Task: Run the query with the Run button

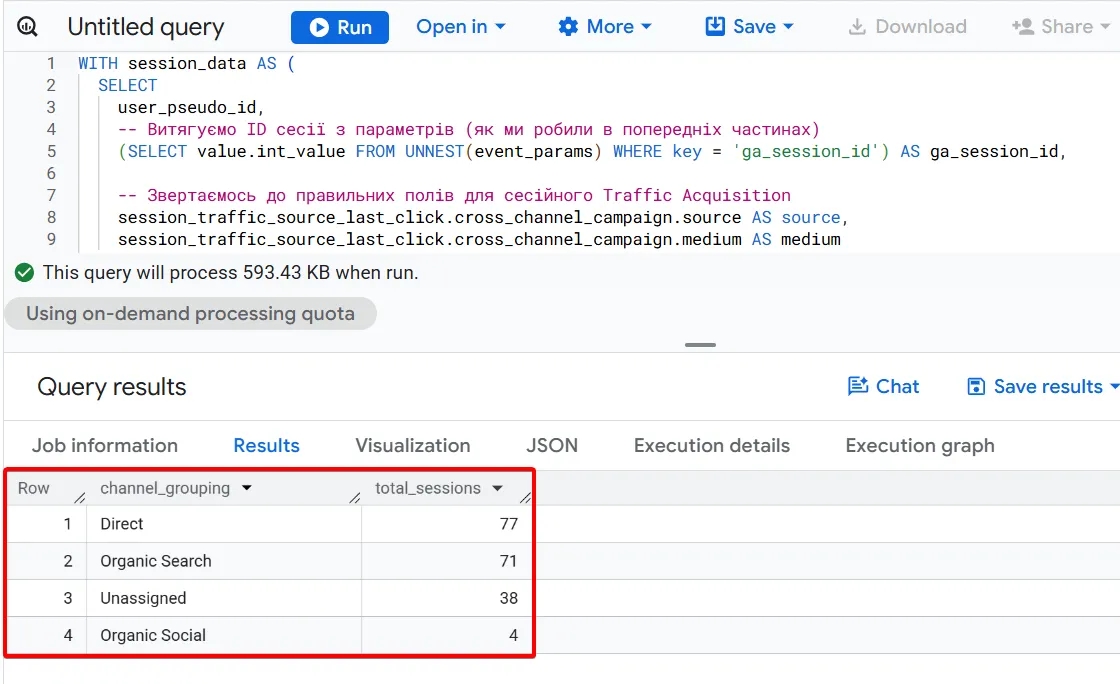Action: (x=340, y=27)
